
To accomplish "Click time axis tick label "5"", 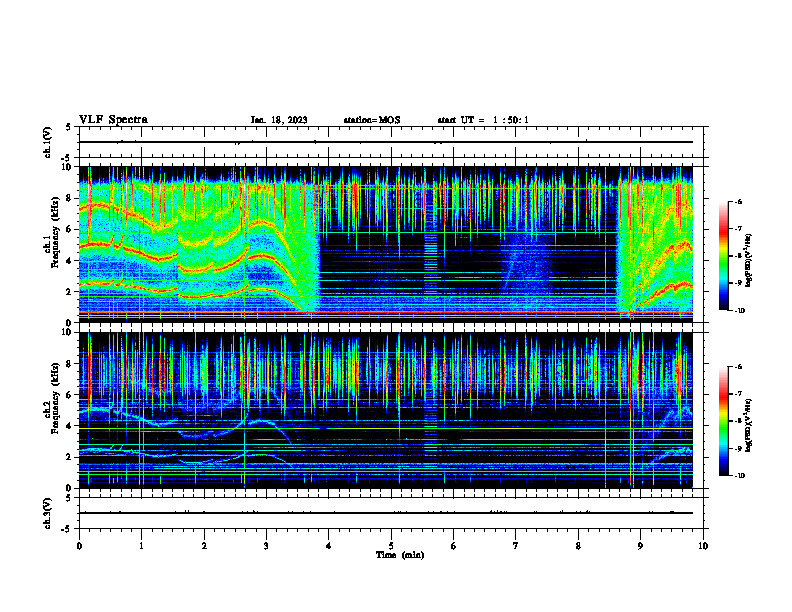I will (x=391, y=546).
